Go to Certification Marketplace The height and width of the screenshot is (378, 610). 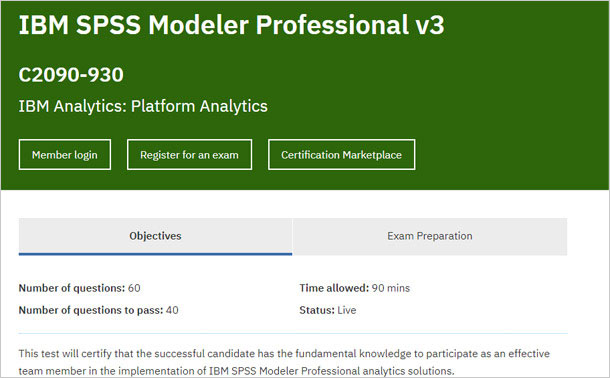(342, 154)
